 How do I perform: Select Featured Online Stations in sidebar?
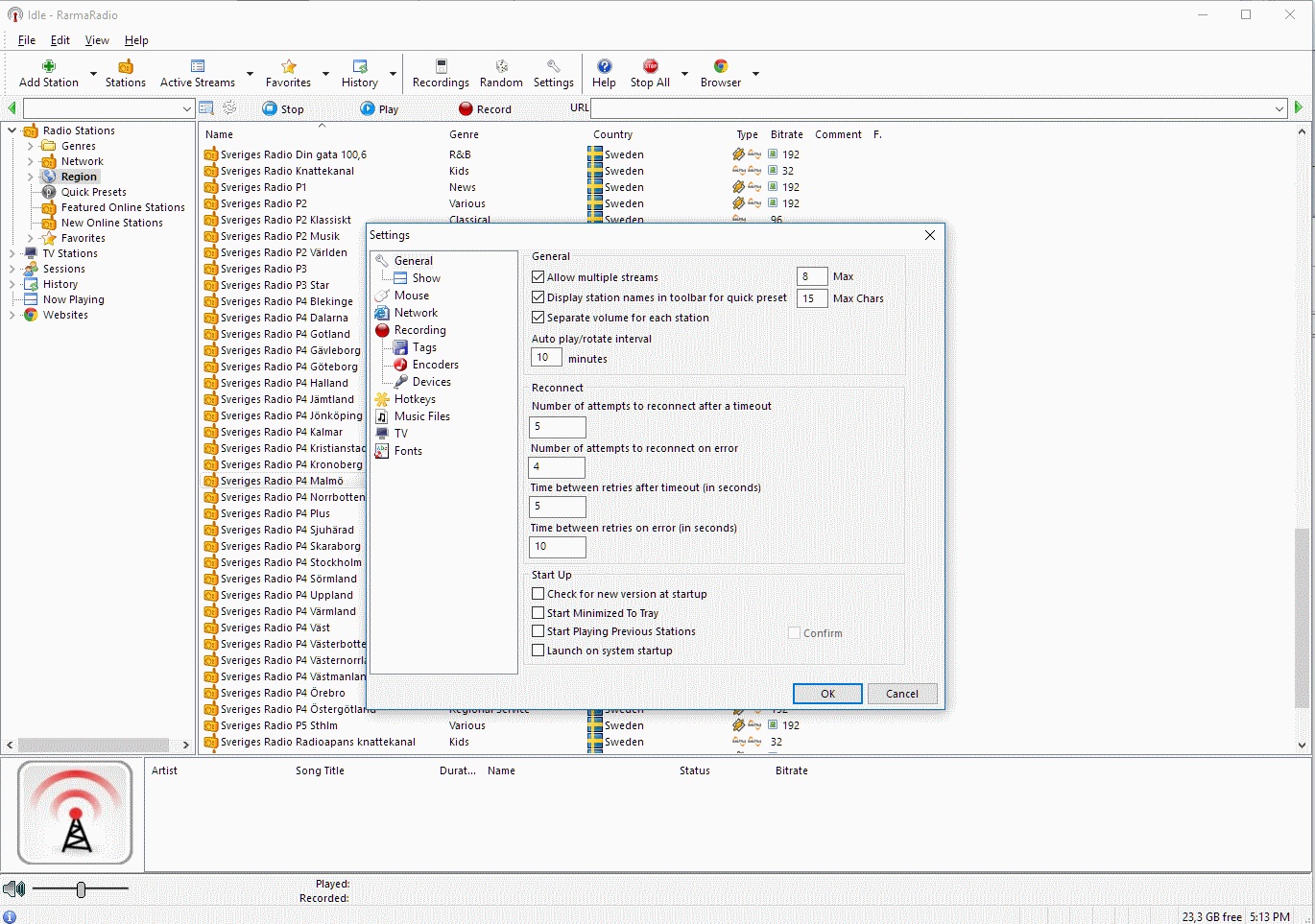pos(123,207)
